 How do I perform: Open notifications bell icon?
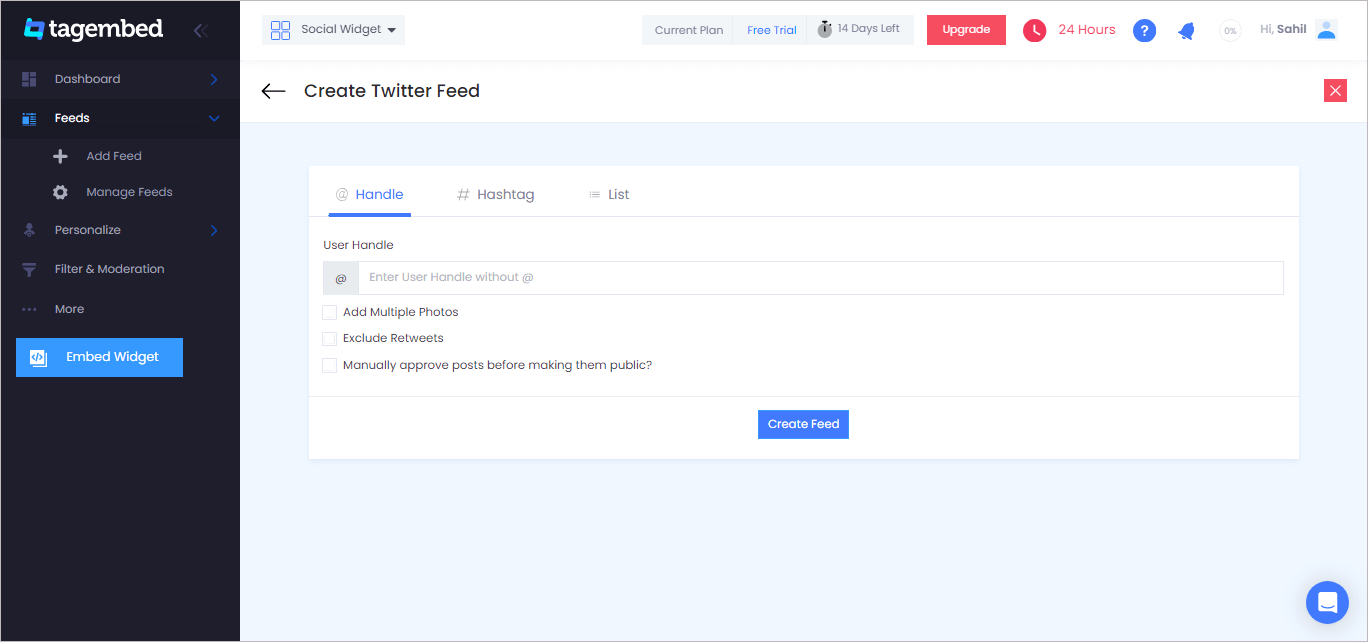tap(1186, 31)
